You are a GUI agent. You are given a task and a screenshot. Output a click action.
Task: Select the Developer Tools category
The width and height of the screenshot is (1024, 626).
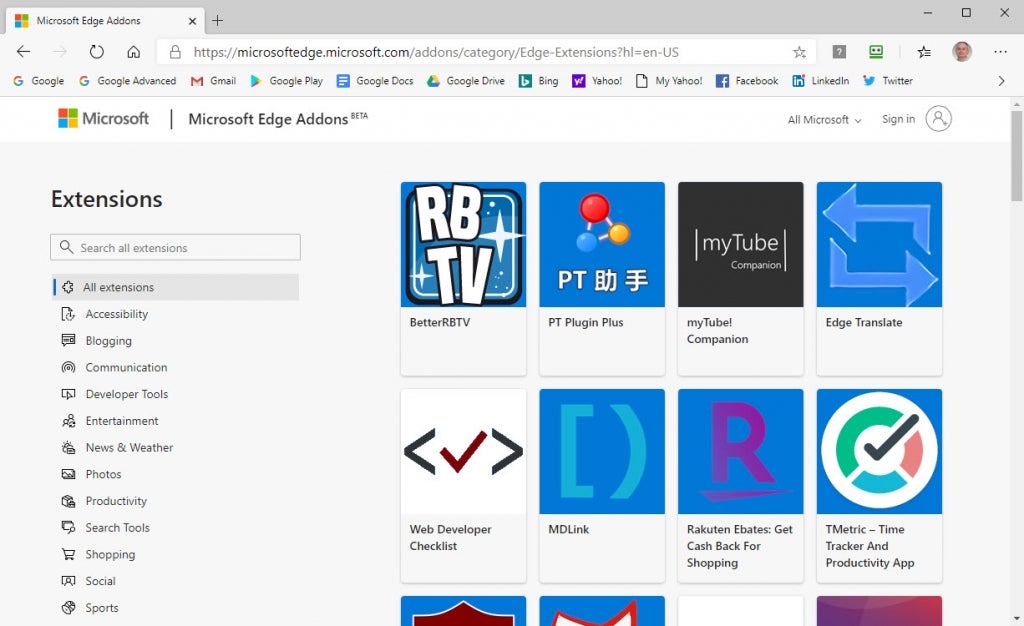126,394
